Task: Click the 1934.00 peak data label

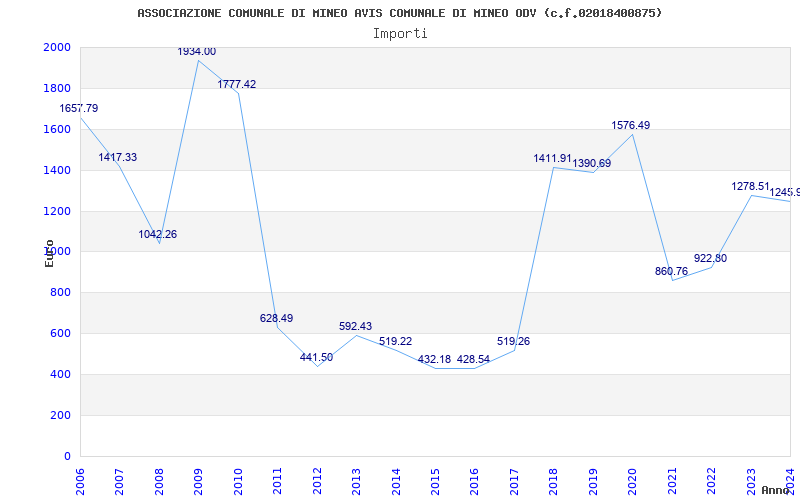Action: click(197, 51)
